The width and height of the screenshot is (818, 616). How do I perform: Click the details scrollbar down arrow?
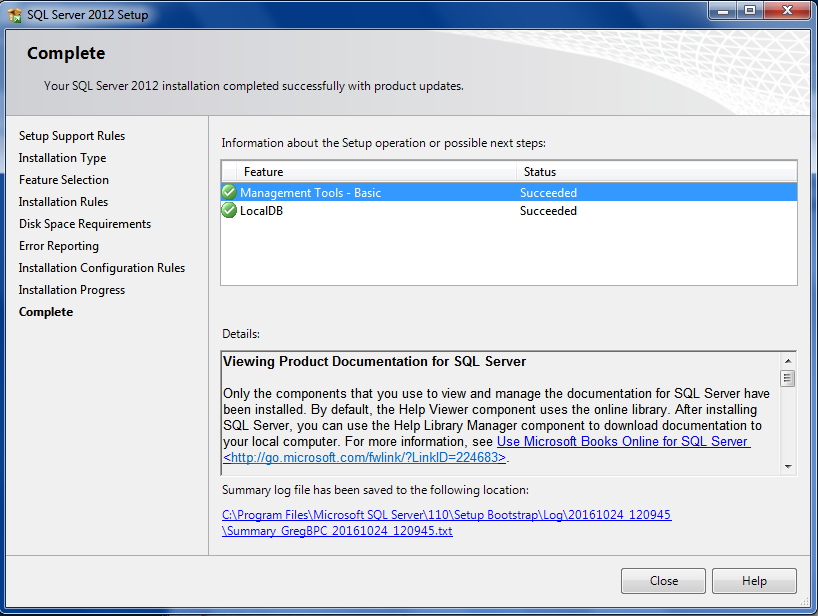788,467
